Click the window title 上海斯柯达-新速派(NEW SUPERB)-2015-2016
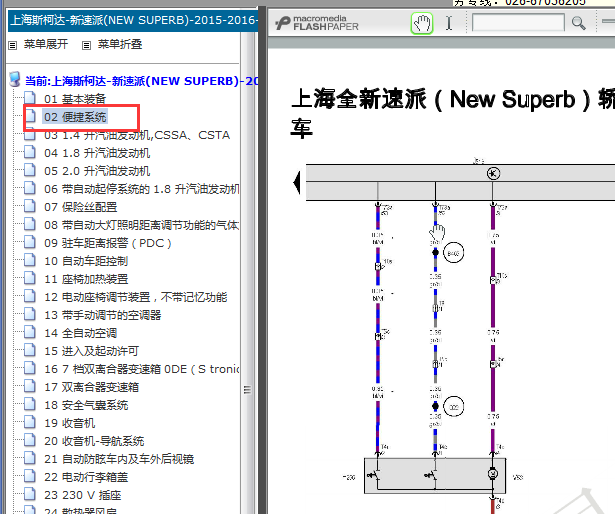The width and height of the screenshot is (615, 514). (134, 20)
